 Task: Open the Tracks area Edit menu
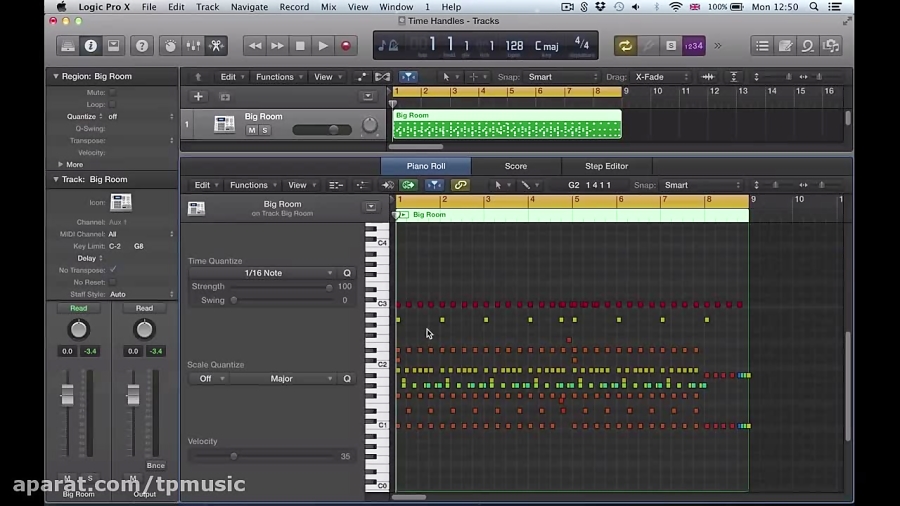[x=232, y=77]
